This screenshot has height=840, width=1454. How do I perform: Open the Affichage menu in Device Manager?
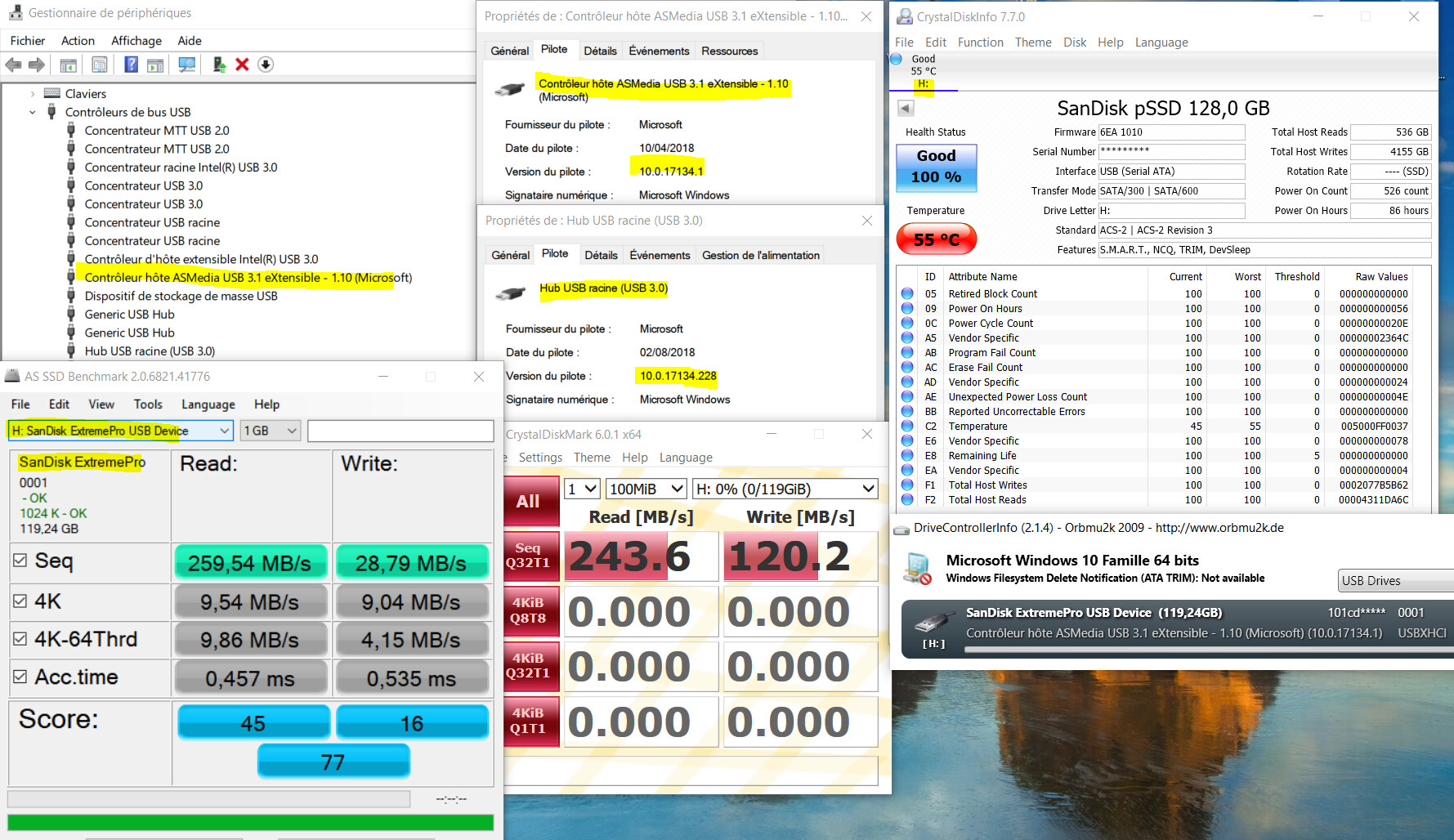pos(136,41)
